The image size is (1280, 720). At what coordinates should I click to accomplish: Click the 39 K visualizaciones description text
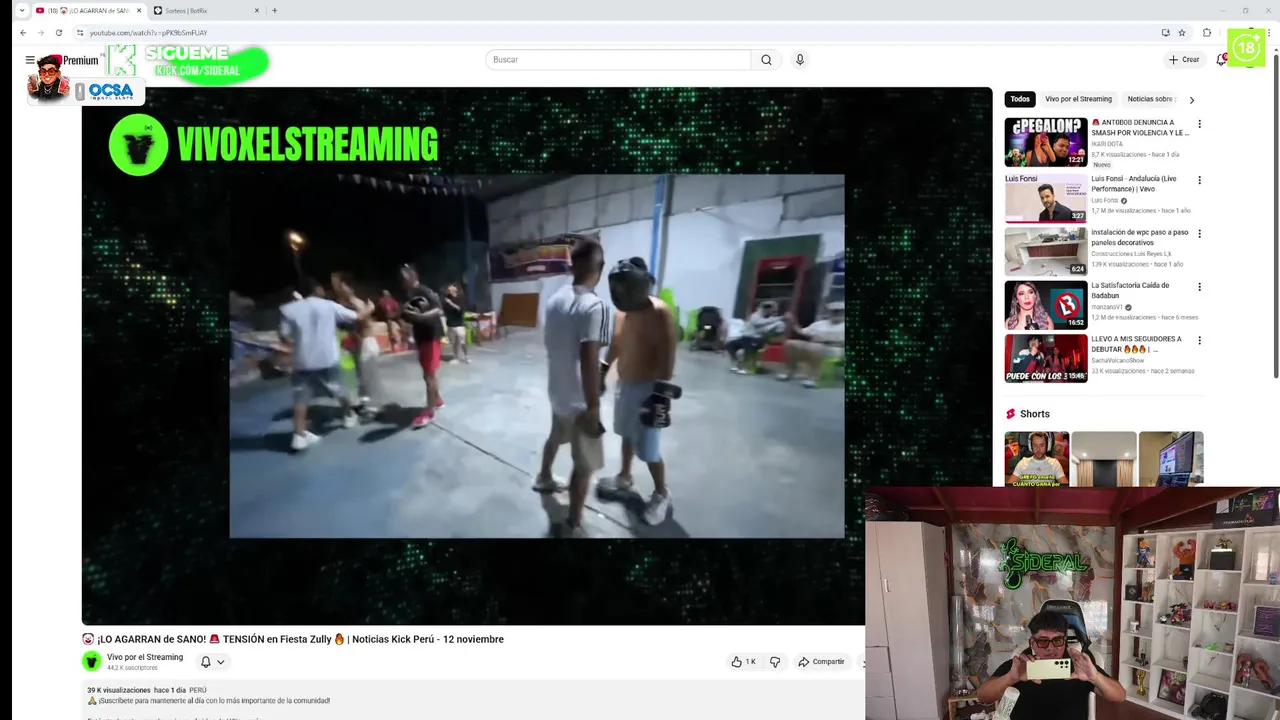click(x=118, y=690)
